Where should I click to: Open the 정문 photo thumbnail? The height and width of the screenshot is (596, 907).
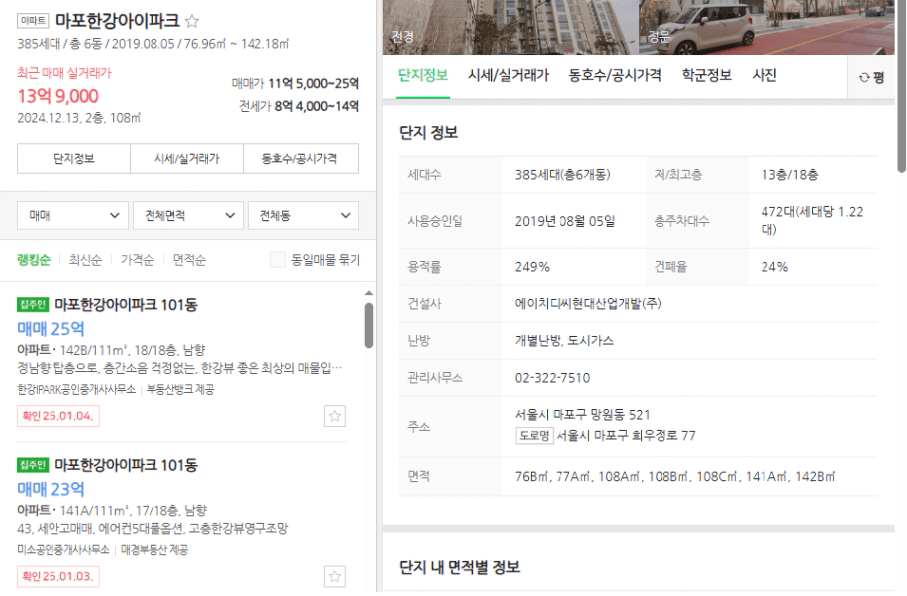(766, 27)
